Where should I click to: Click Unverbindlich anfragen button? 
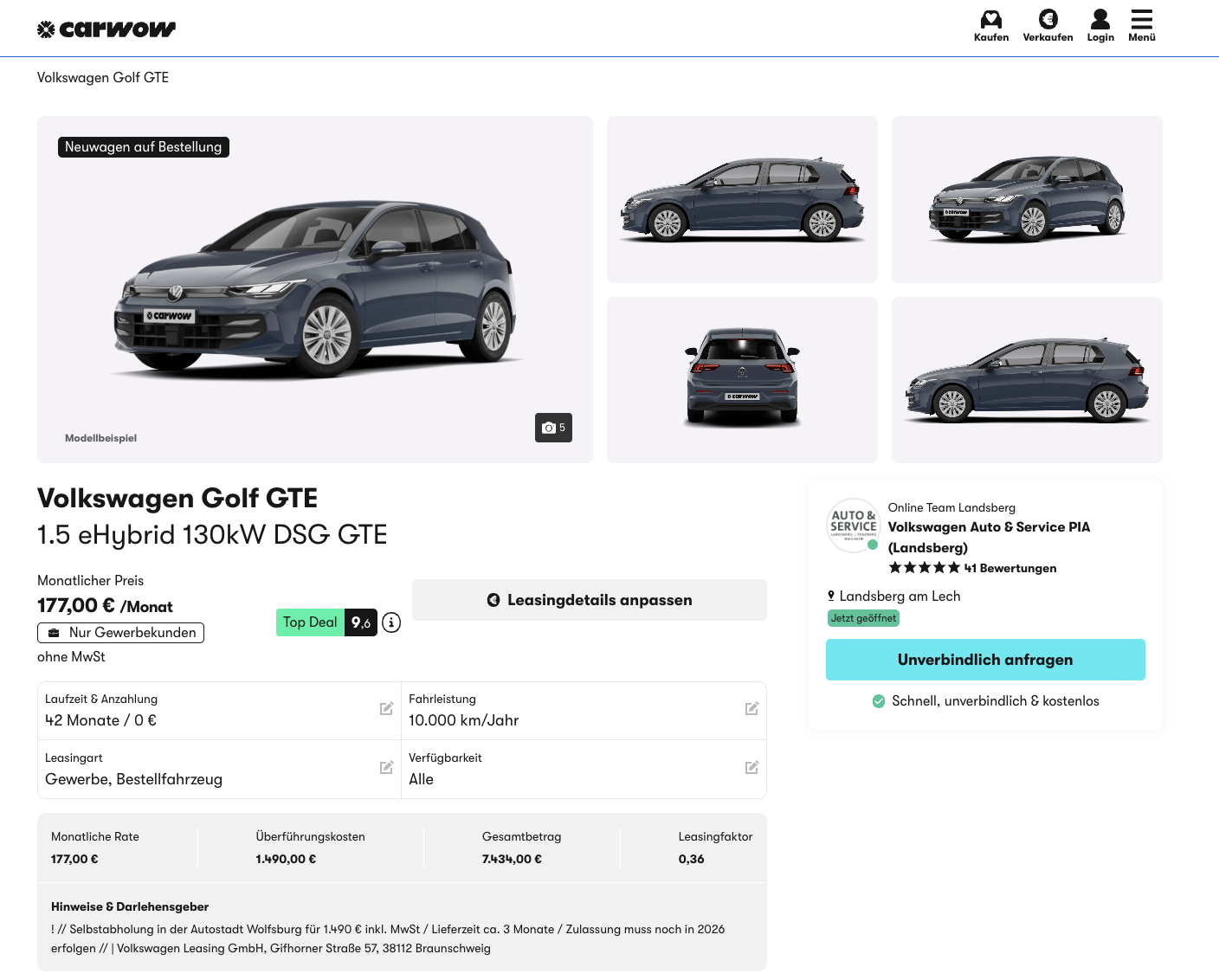coord(985,660)
